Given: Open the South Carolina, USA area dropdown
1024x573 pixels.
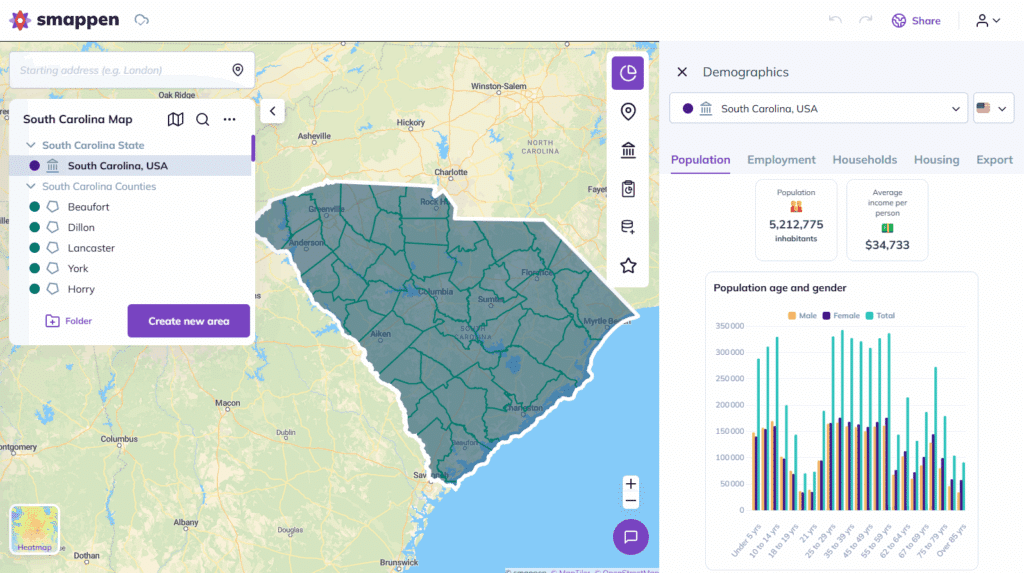Looking at the screenshot, I should [x=818, y=108].
